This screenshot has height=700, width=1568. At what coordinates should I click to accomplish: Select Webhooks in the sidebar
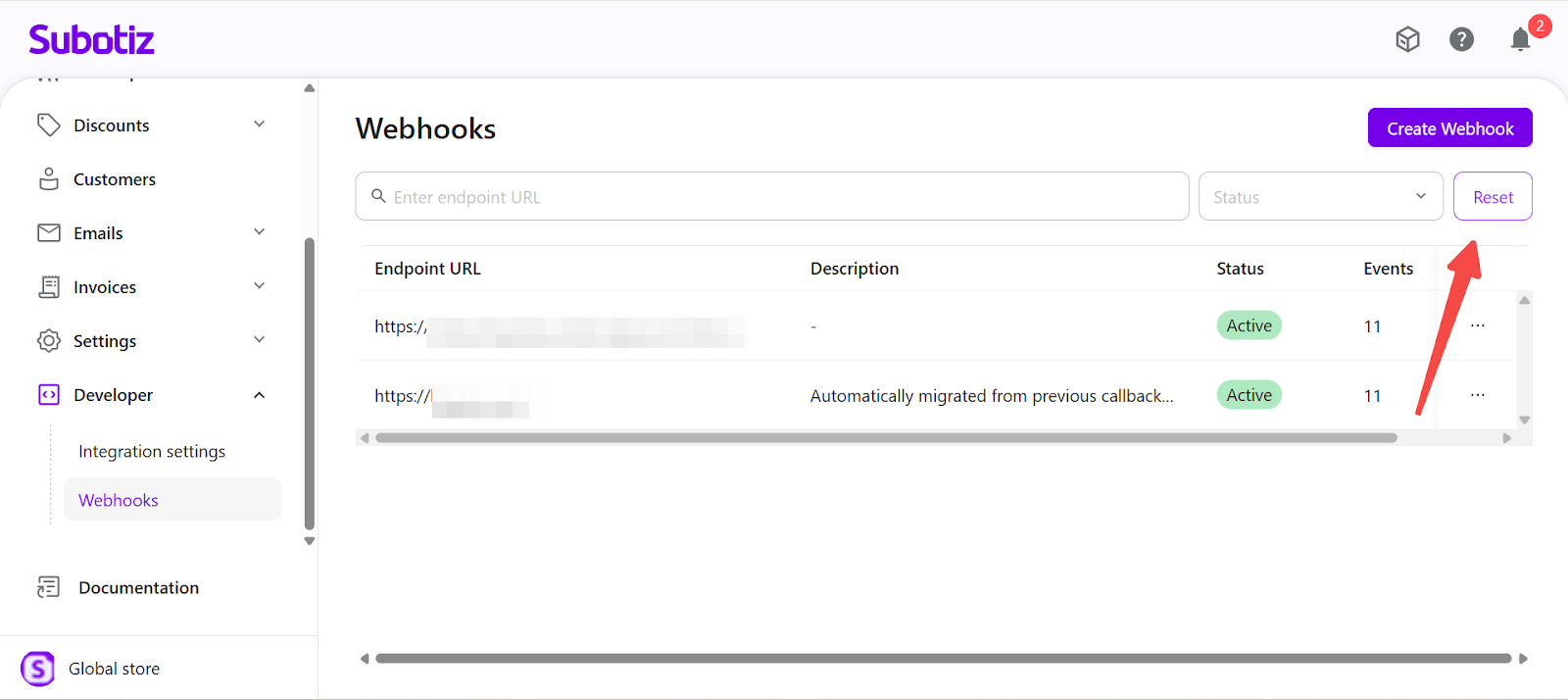coord(119,500)
